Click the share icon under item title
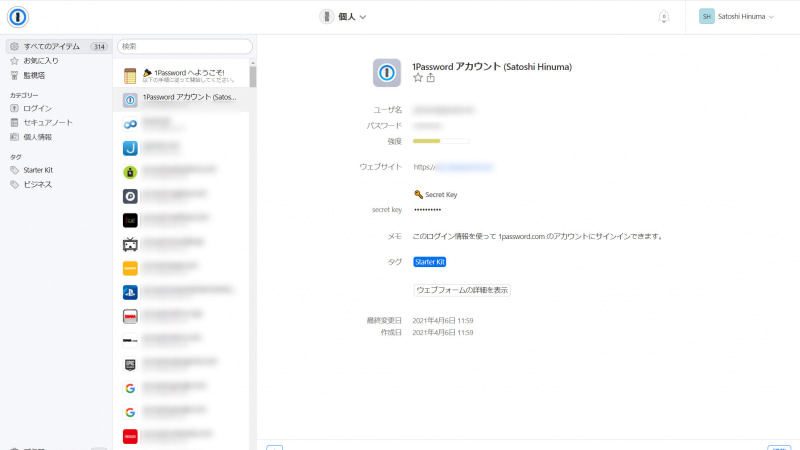 pyautogui.click(x=431, y=78)
